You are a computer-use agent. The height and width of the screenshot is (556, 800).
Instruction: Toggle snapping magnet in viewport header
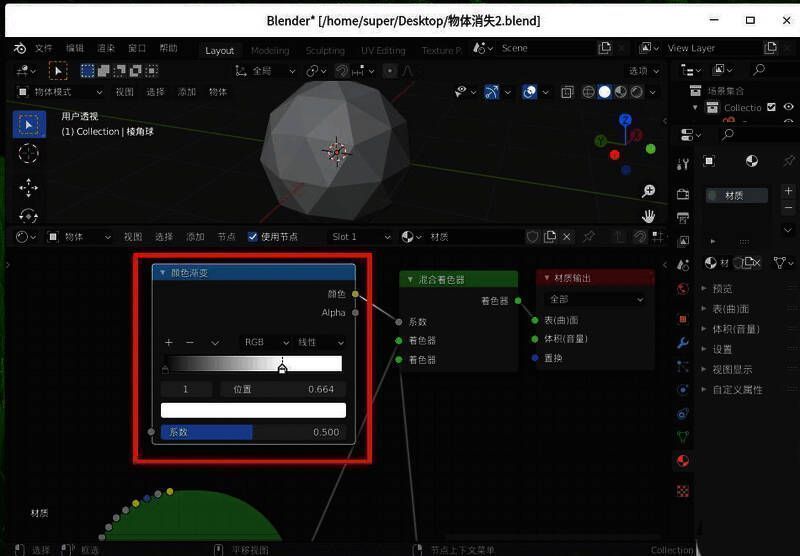[341, 71]
